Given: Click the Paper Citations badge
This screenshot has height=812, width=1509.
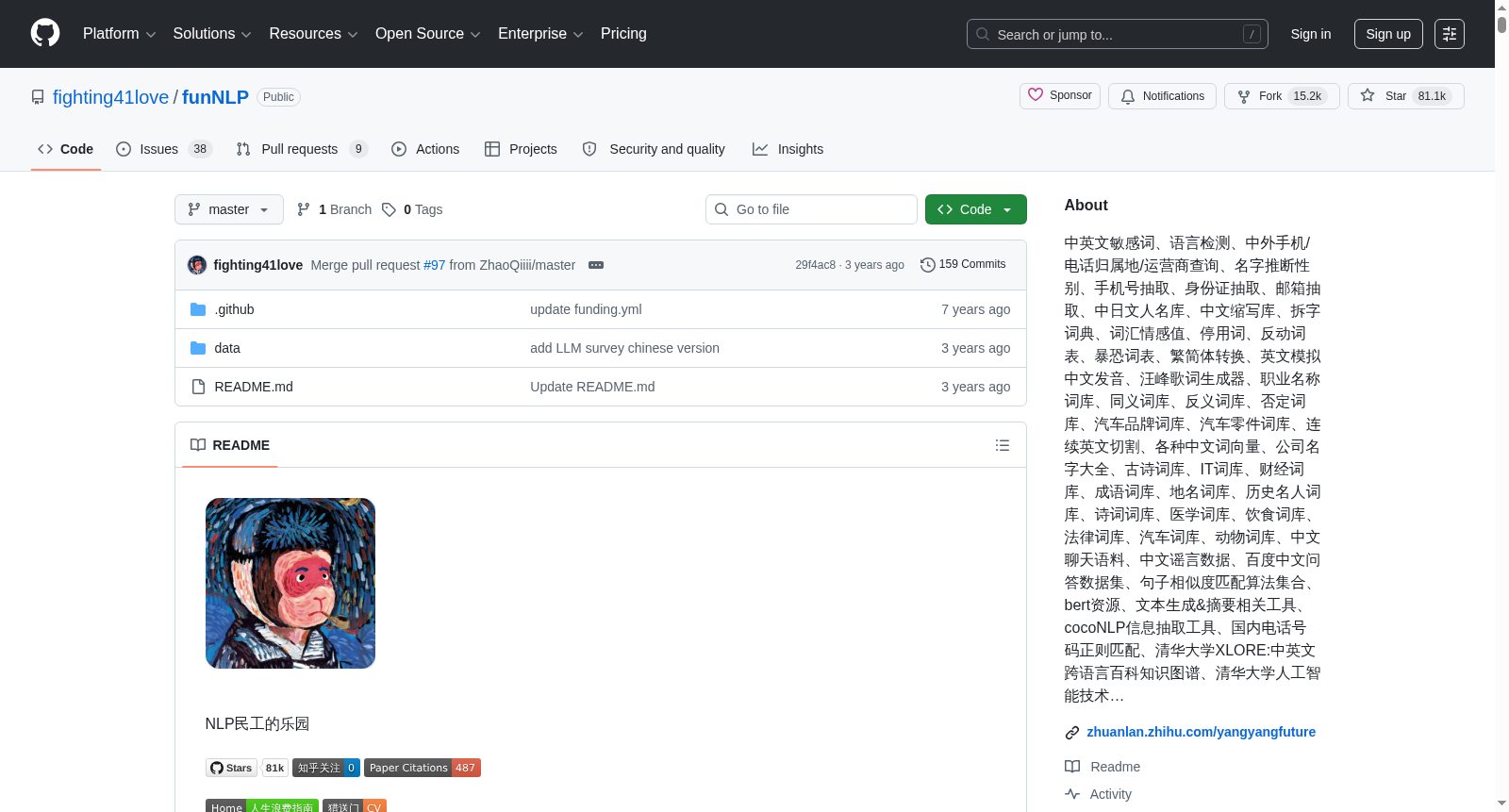Looking at the screenshot, I should pyautogui.click(x=423, y=768).
